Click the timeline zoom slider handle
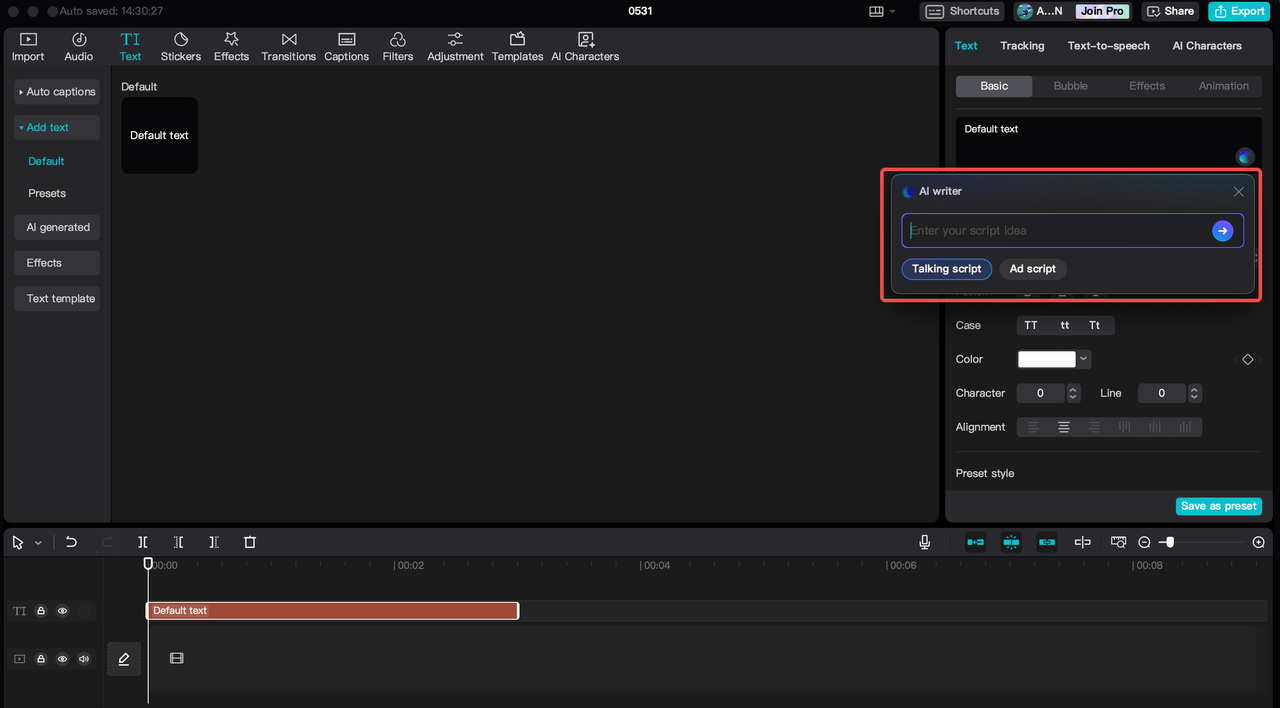The height and width of the screenshot is (708, 1280). click(1170, 542)
